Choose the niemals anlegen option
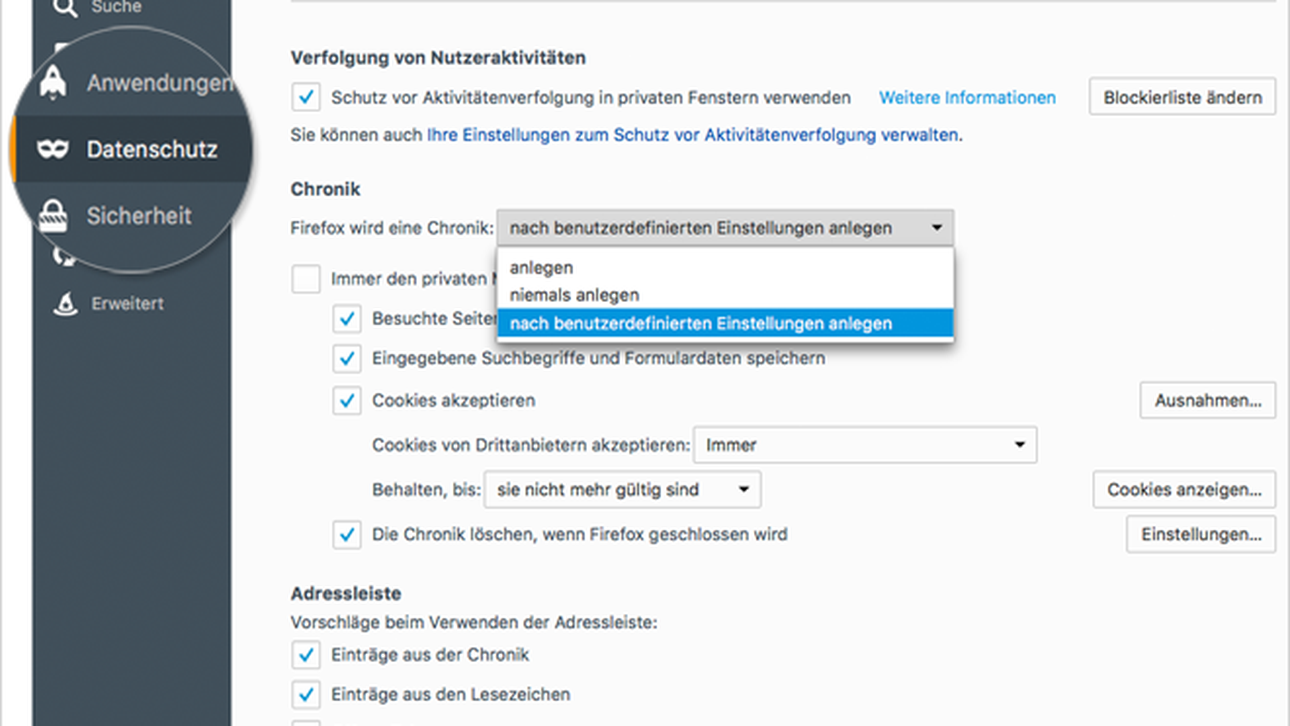The width and height of the screenshot is (1290, 726). (x=574, y=295)
